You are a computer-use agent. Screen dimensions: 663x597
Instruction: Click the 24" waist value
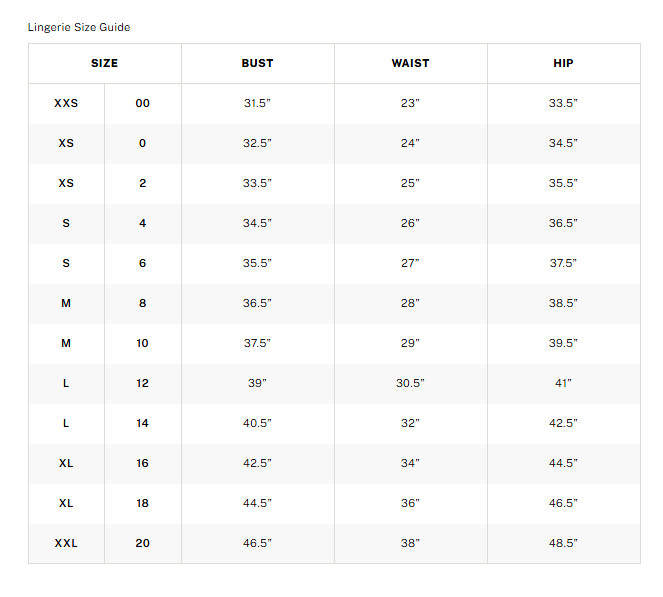410,143
